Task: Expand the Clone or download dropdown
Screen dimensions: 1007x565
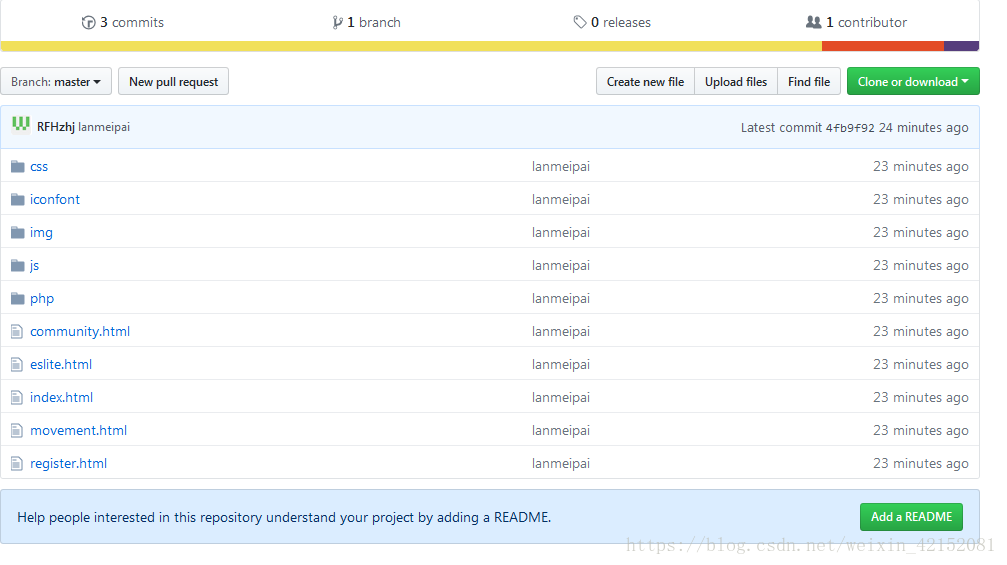Action: click(913, 82)
